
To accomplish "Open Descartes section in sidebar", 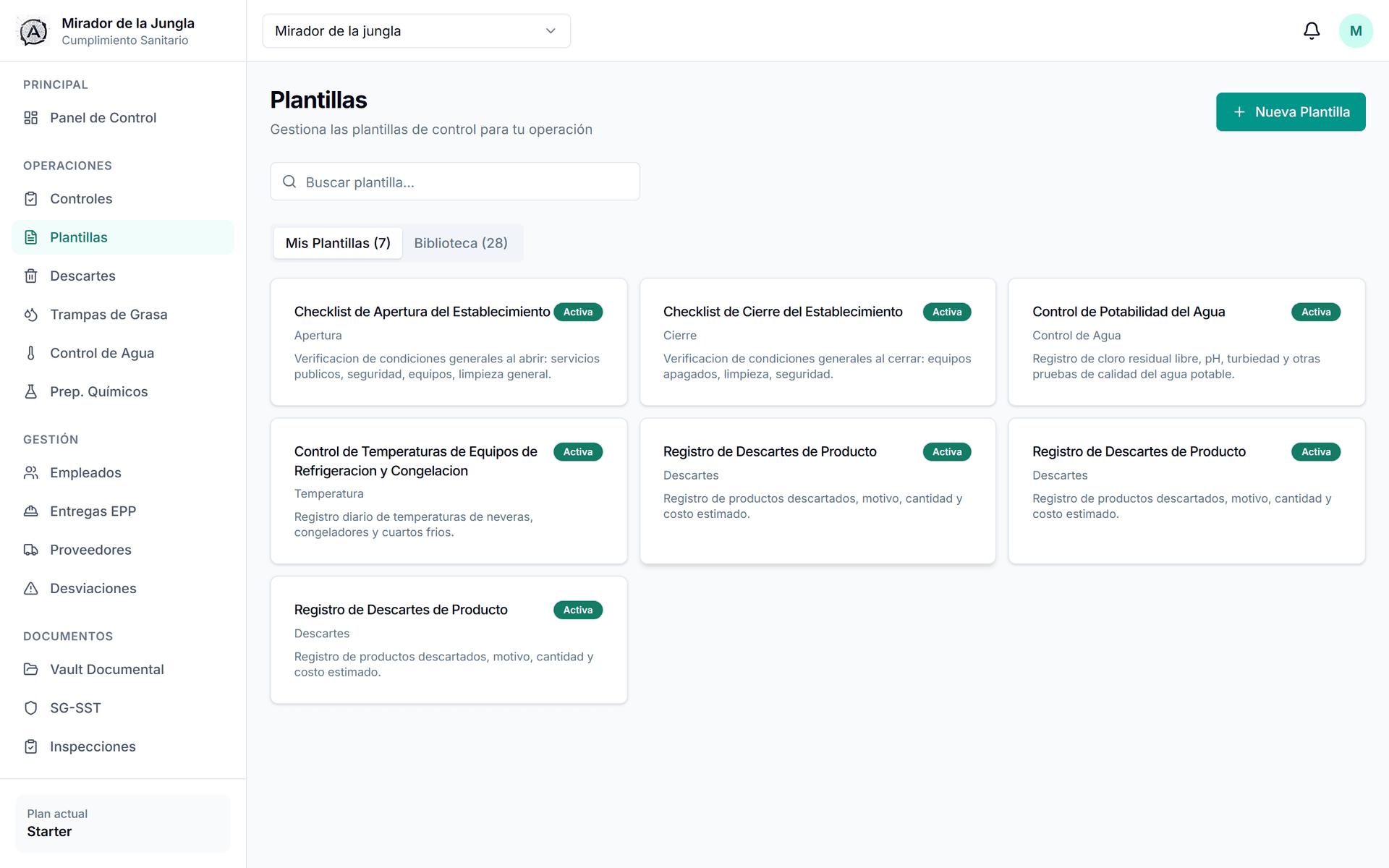I will tap(123, 276).
